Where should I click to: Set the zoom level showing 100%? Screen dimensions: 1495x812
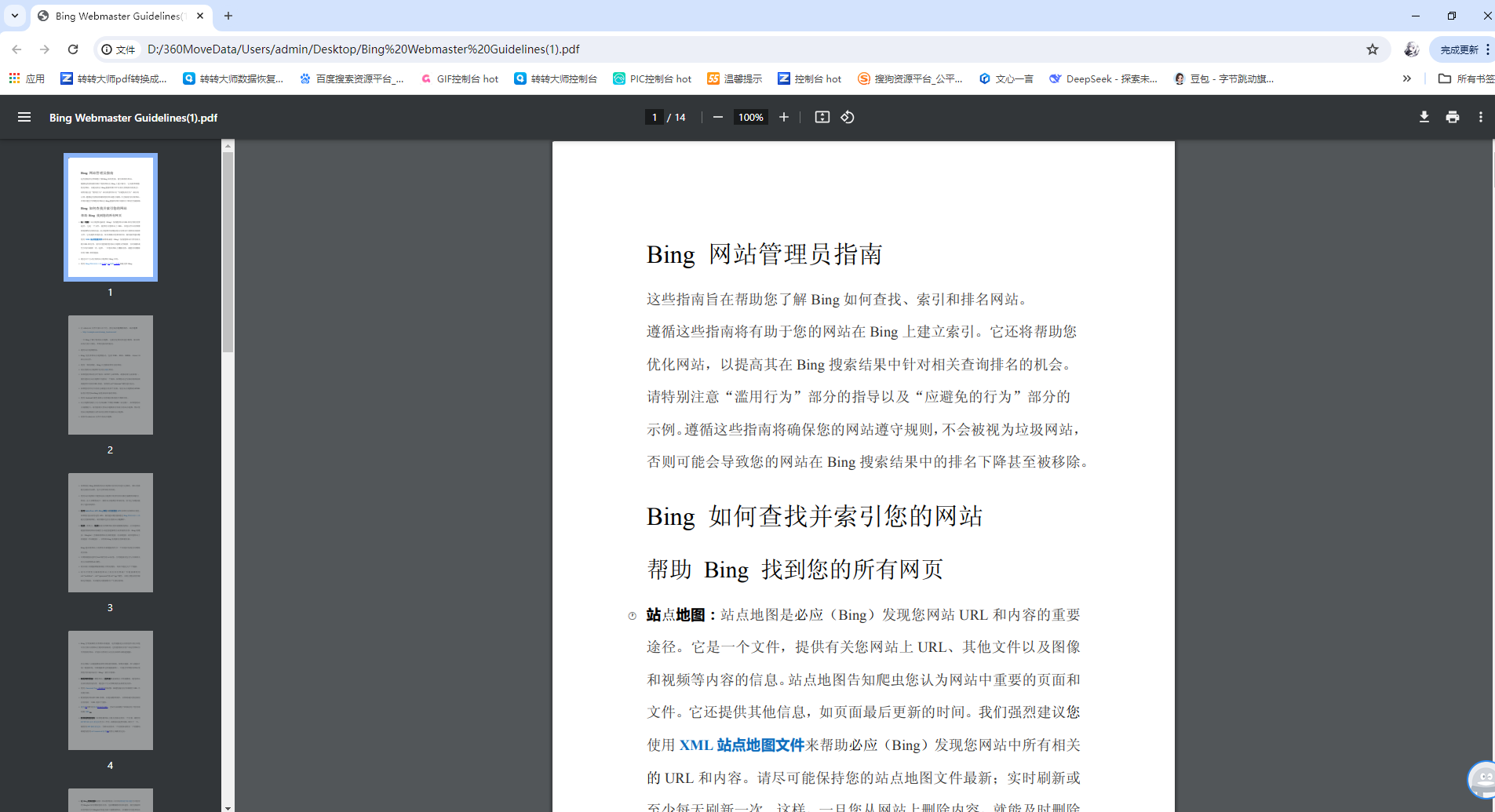click(750, 117)
